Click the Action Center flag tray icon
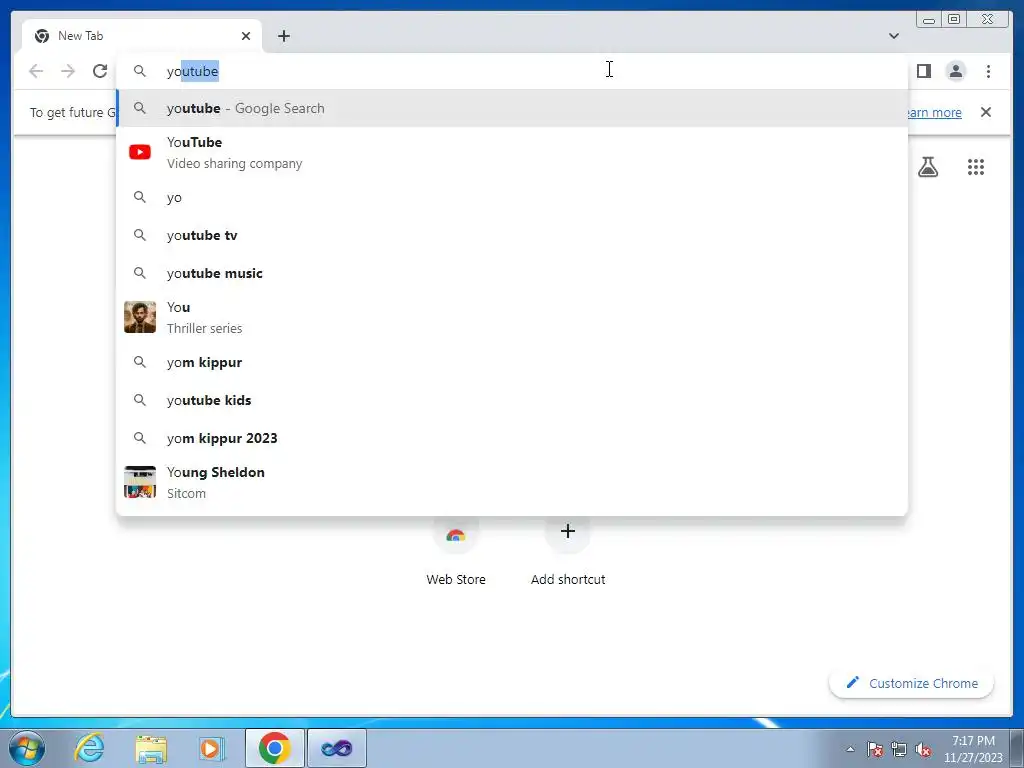The height and width of the screenshot is (768, 1024). [874, 749]
